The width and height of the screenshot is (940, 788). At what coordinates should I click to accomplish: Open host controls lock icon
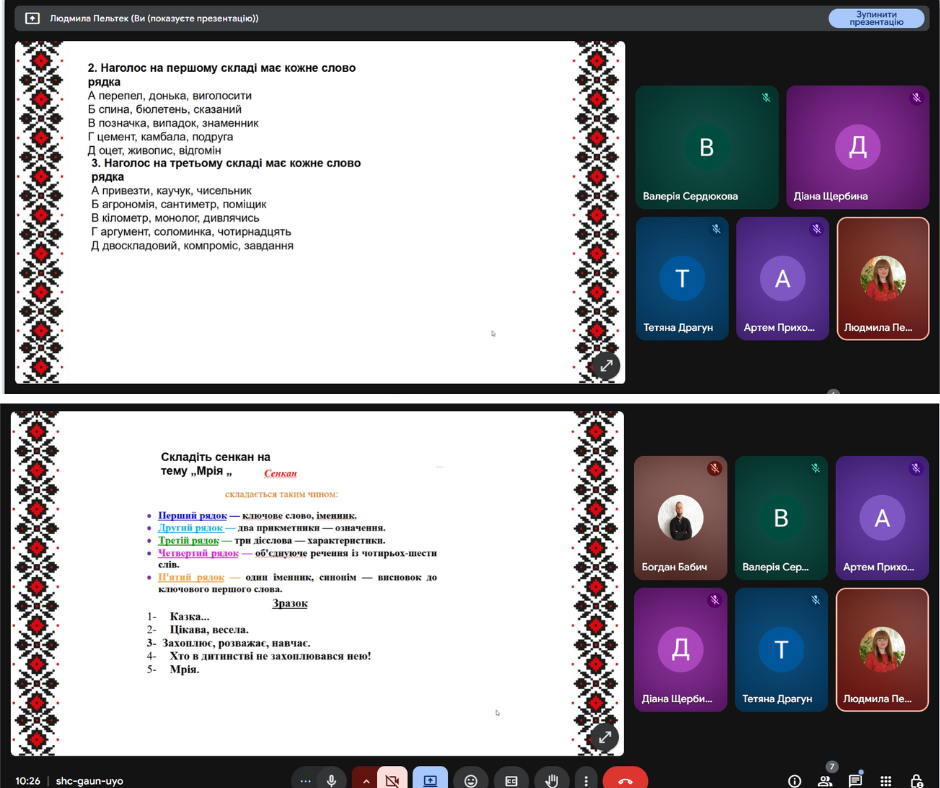pos(917,781)
